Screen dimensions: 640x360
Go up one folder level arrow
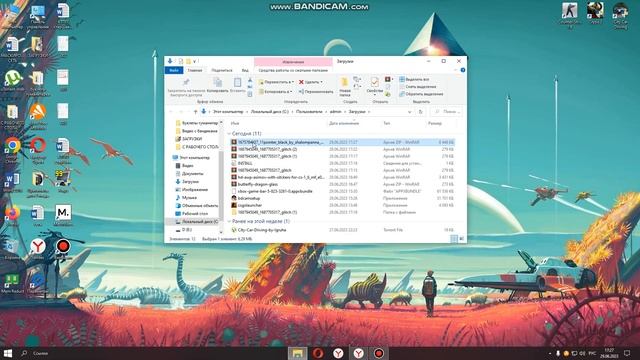(x=196, y=111)
